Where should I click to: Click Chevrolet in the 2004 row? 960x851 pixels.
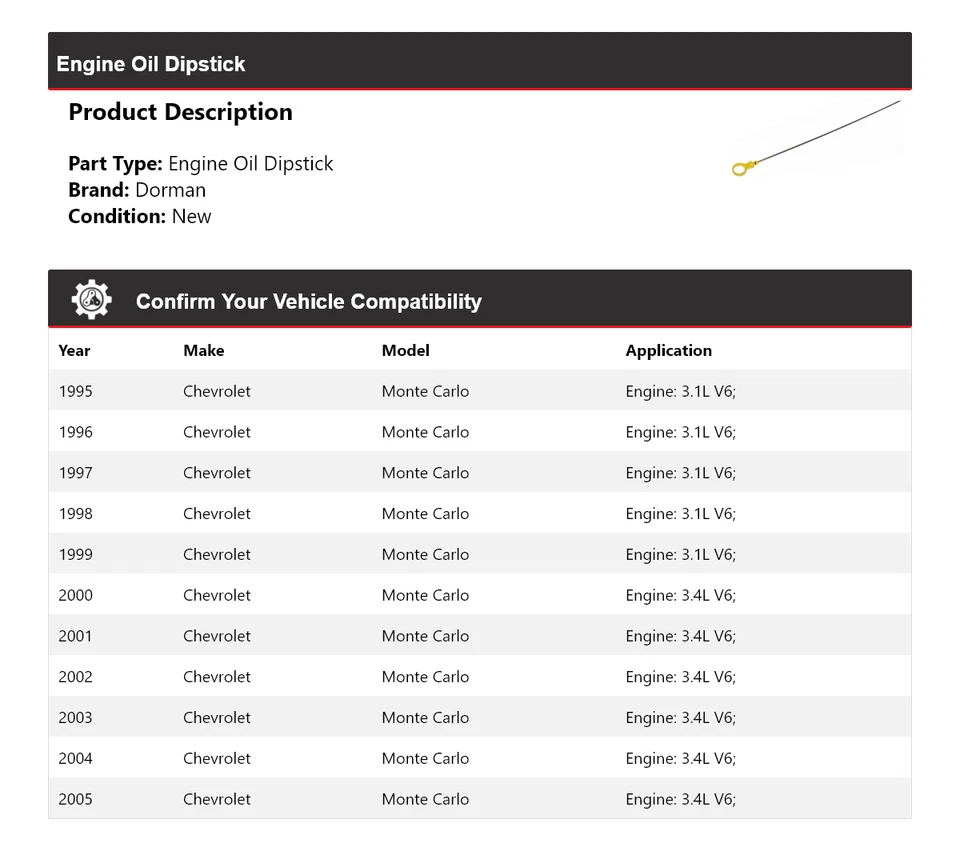coord(217,759)
